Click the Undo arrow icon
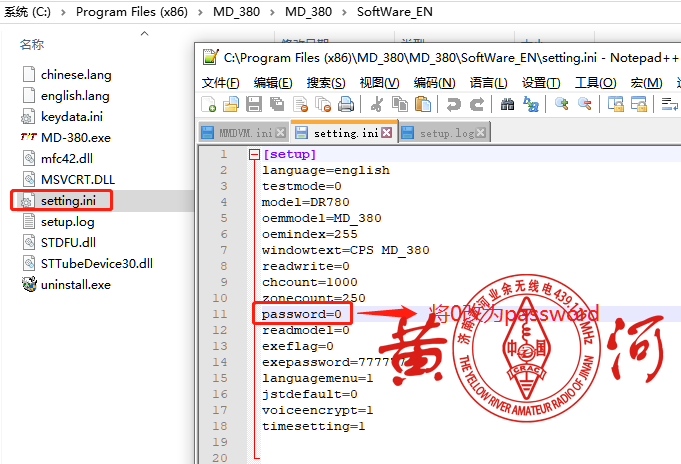This screenshot has height=464, width=681. click(453, 104)
